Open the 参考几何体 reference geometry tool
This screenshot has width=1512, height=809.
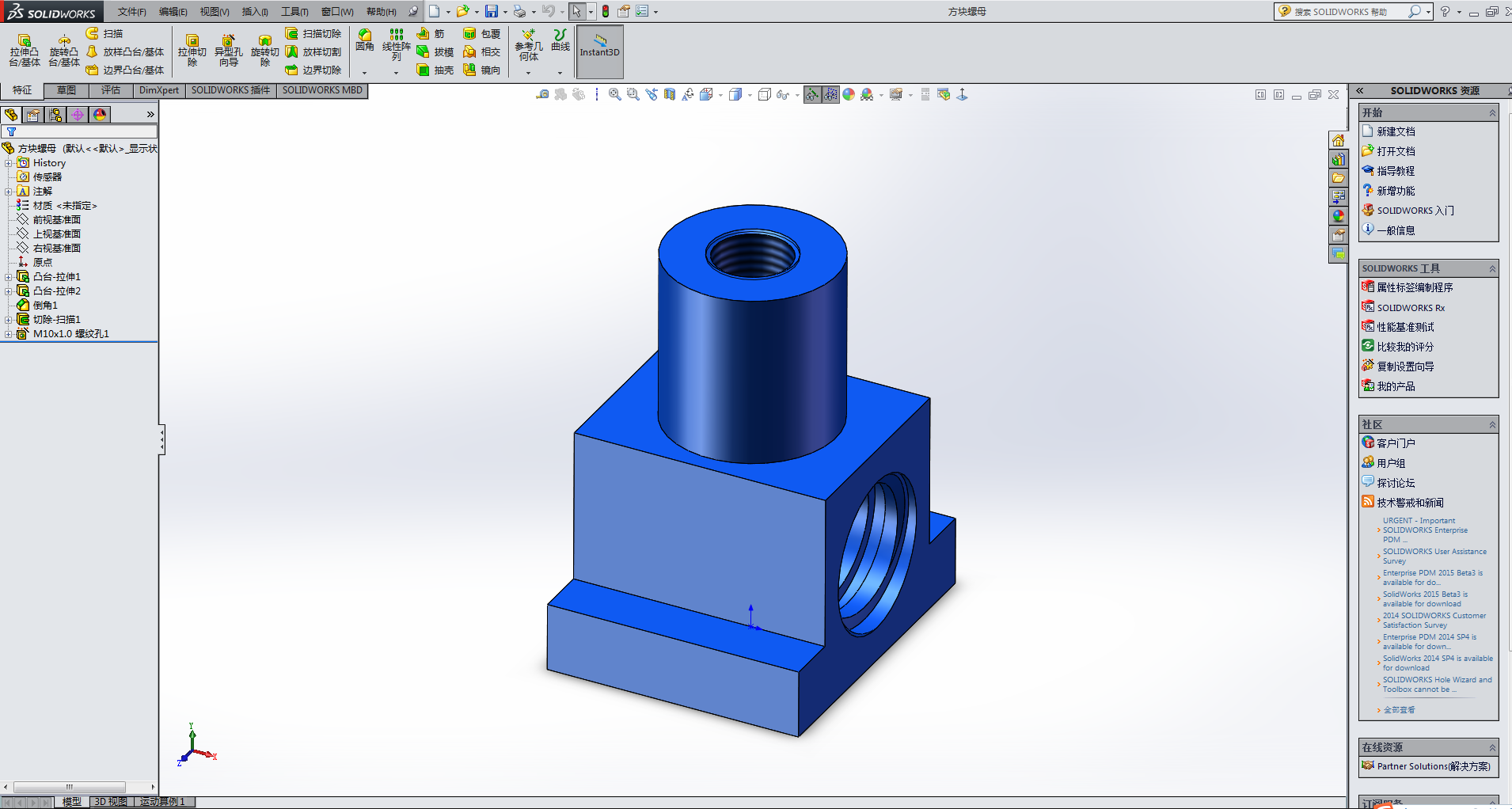[x=529, y=44]
